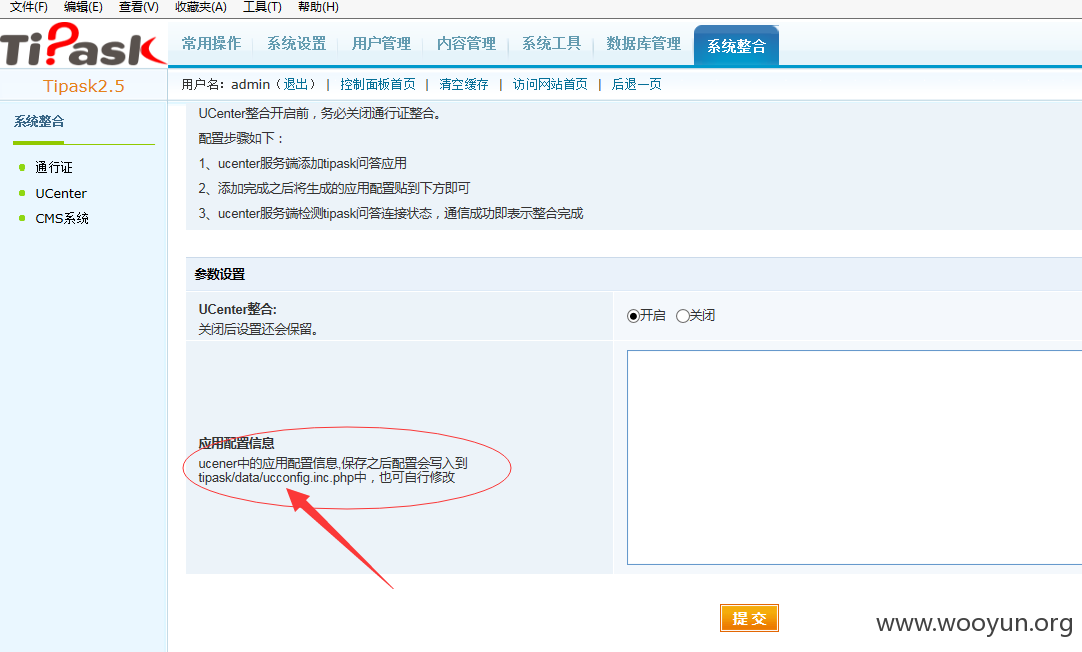Click the 提交 submit button
This screenshot has width=1082, height=652.
(x=749, y=618)
